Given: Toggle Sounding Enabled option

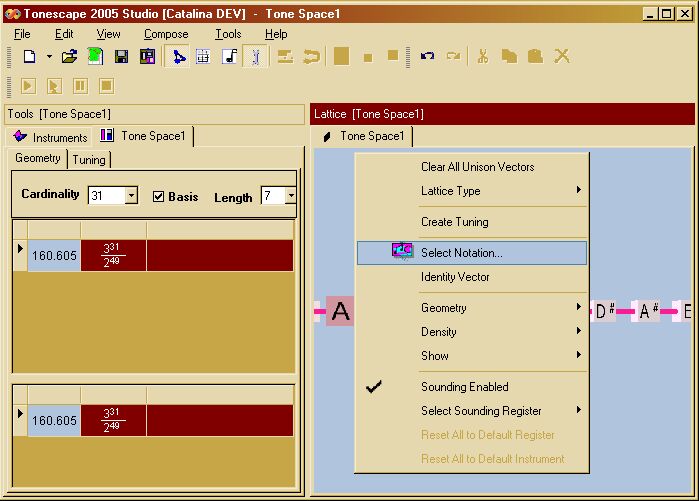Looking at the screenshot, I should tap(472, 387).
